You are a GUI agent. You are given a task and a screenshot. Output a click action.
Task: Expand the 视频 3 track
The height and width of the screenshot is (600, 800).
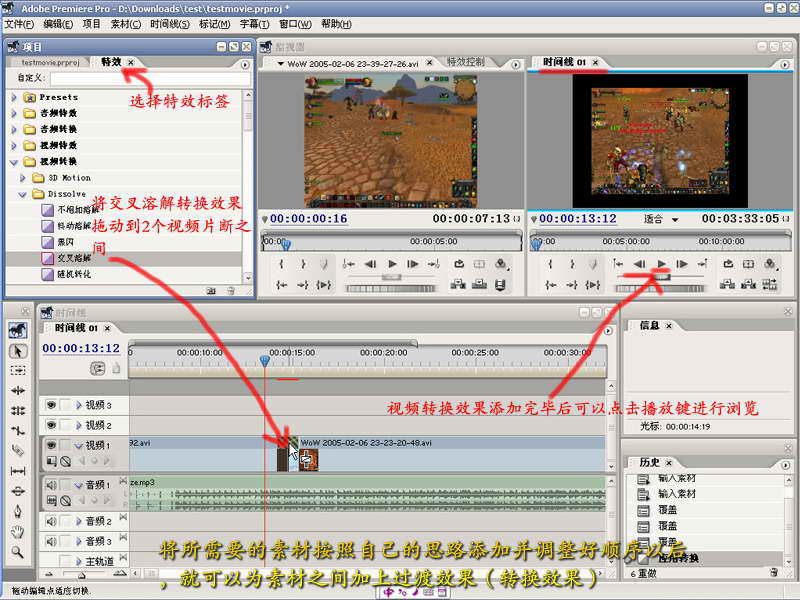[x=79, y=405]
